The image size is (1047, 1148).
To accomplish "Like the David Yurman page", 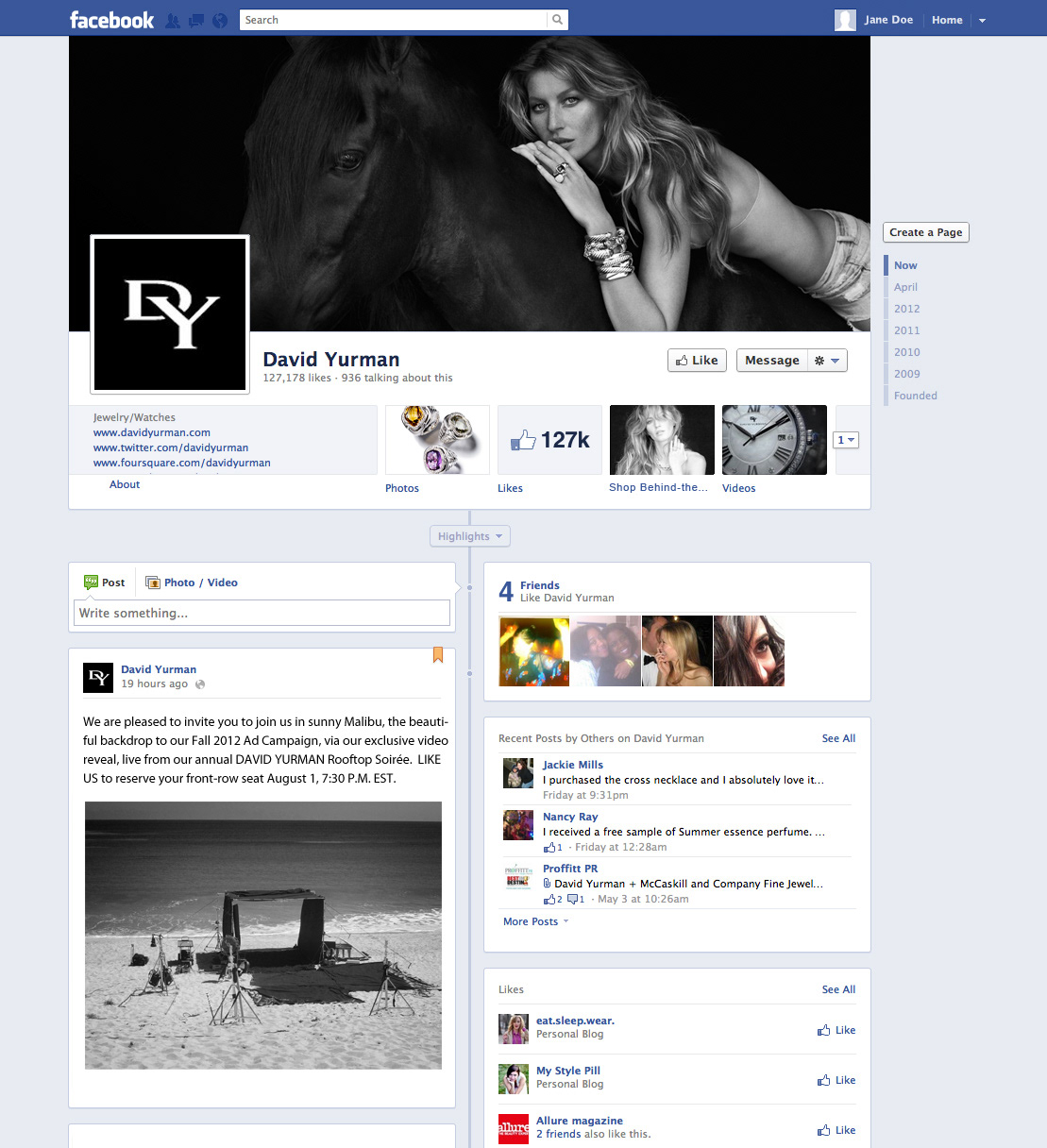I will tap(697, 360).
